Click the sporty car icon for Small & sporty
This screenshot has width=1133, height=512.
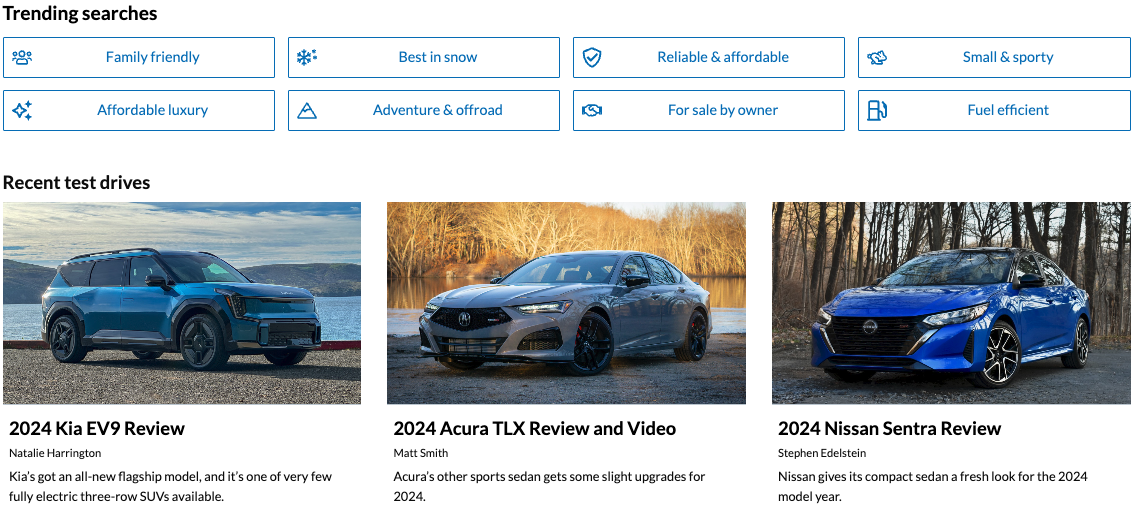877,57
